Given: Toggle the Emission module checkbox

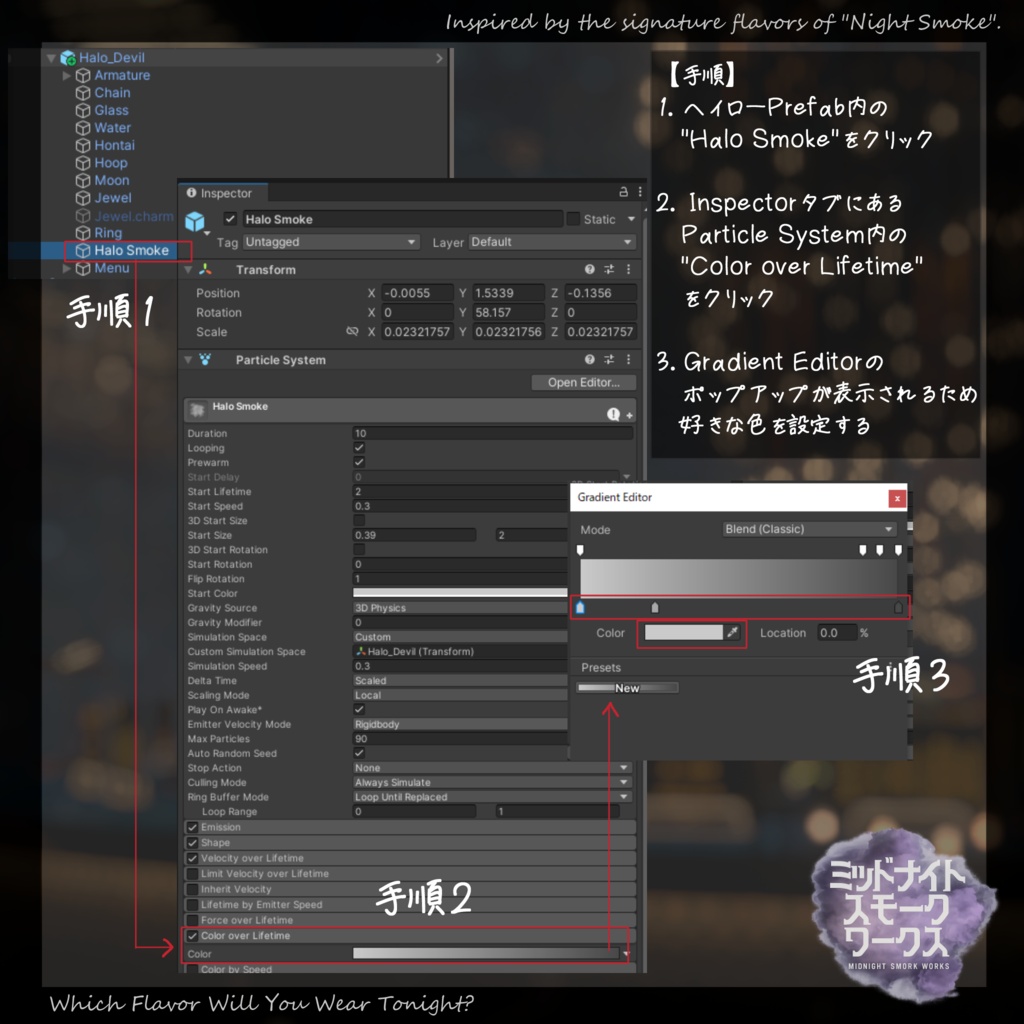Looking at the screenshot, I should [x=193, y=827].
